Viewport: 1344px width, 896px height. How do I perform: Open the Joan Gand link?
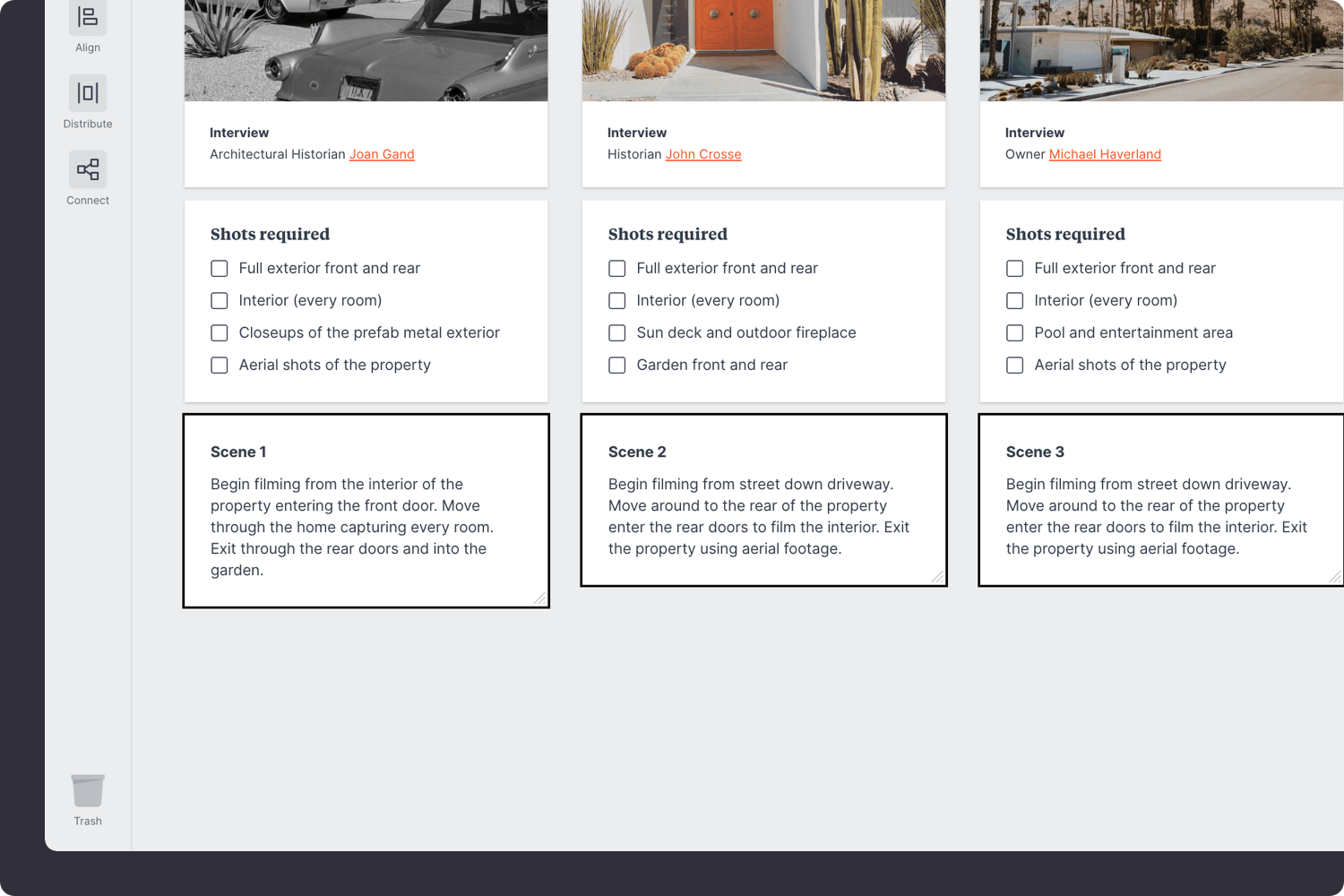[382, 154]
